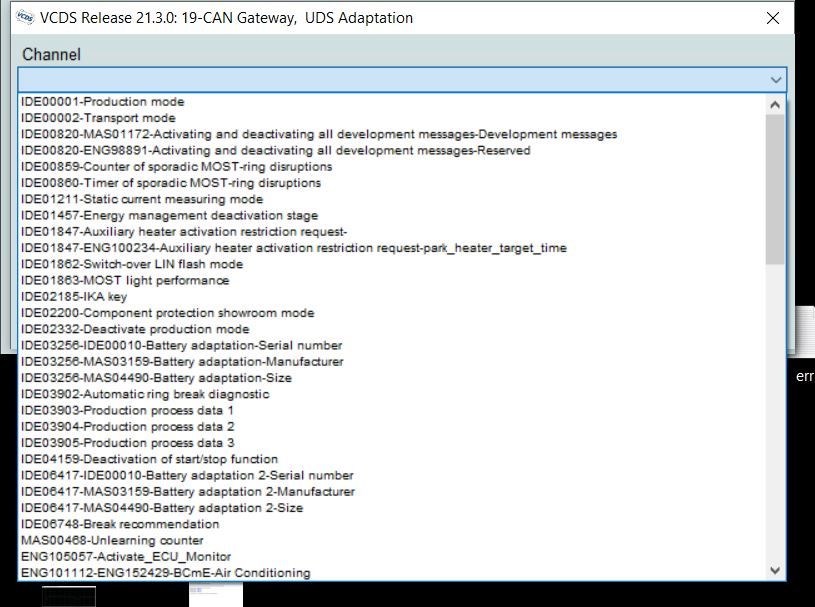The height and width of the screenshot is (607, 815).
Task: Click the channel list scrollbar thumb
Action: [775, 189]
